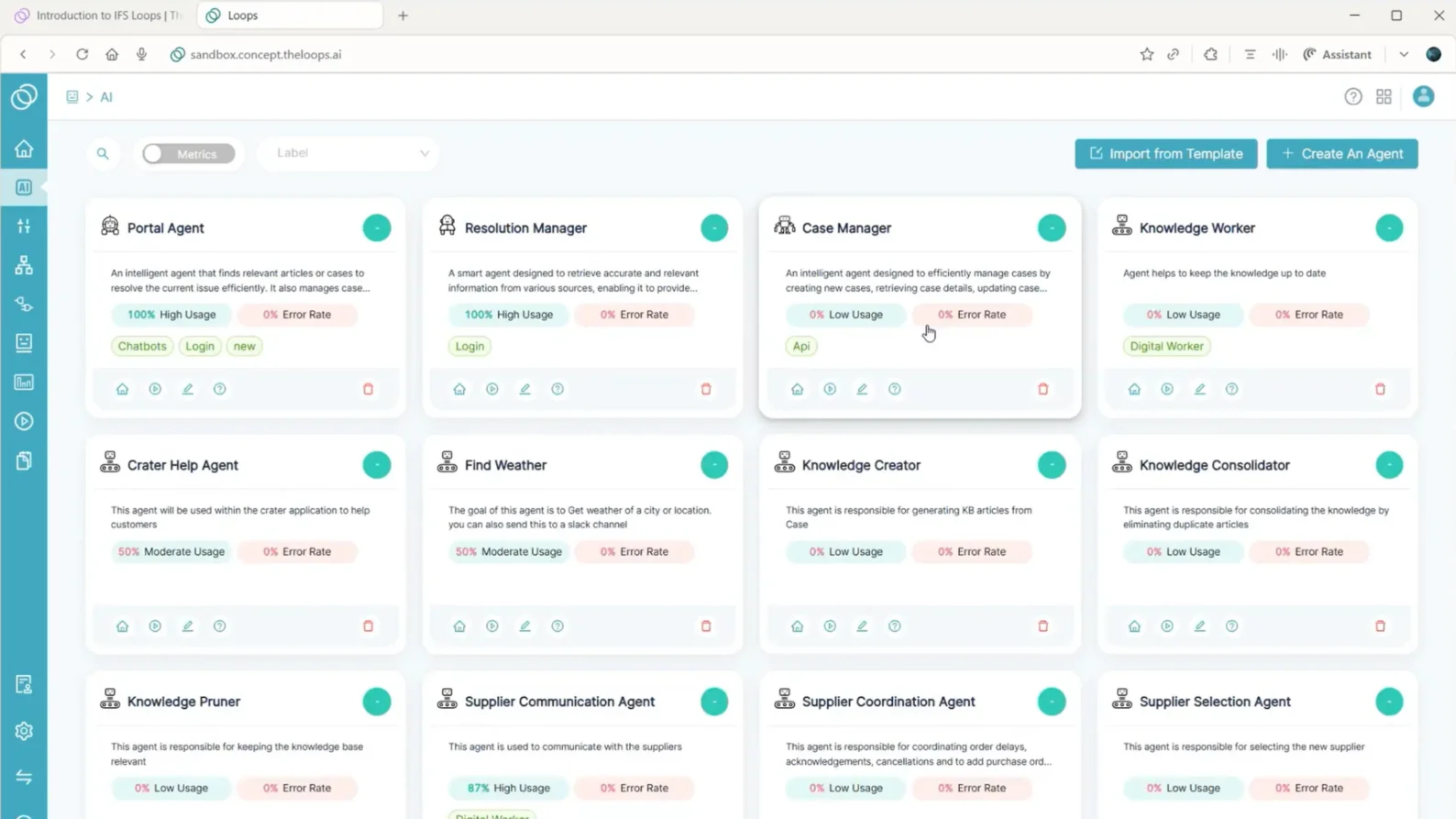Click the search magnifier icon
This screenshot has width=1456, height=819.
[103, 153]
